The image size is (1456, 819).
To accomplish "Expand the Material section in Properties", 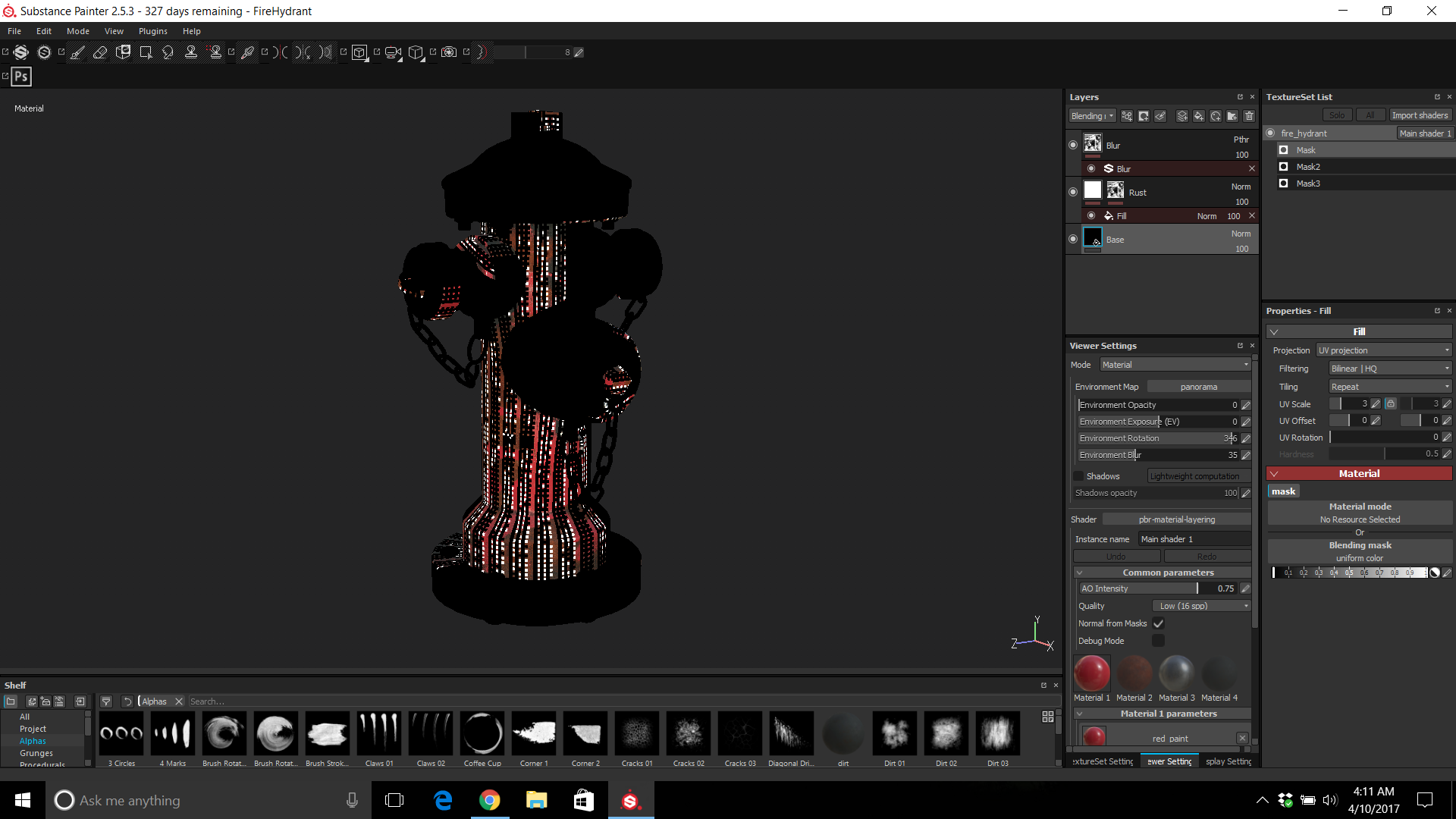I will tap(1276, 473).
